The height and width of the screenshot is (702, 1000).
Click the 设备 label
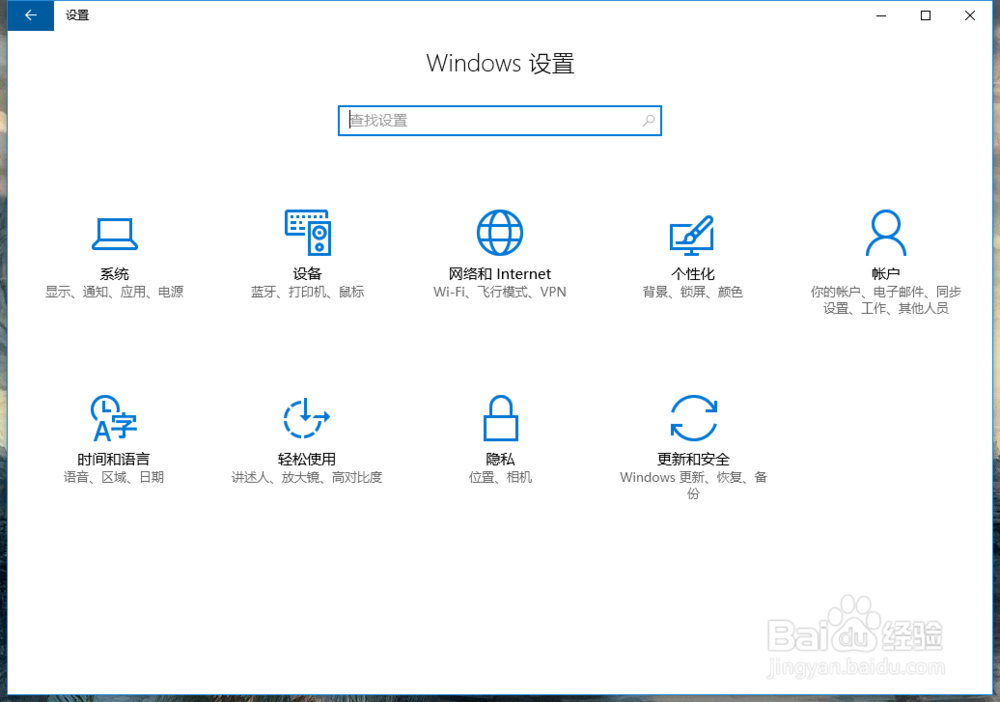tap(307, 274)
